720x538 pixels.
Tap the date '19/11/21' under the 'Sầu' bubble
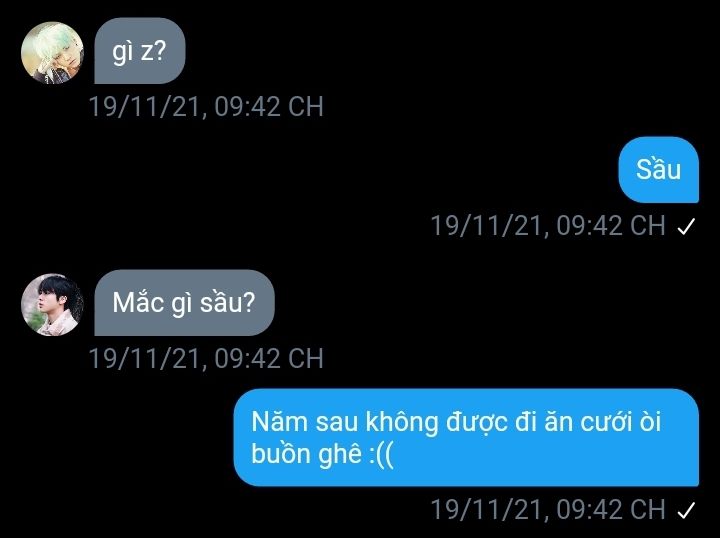click(487, 225)
